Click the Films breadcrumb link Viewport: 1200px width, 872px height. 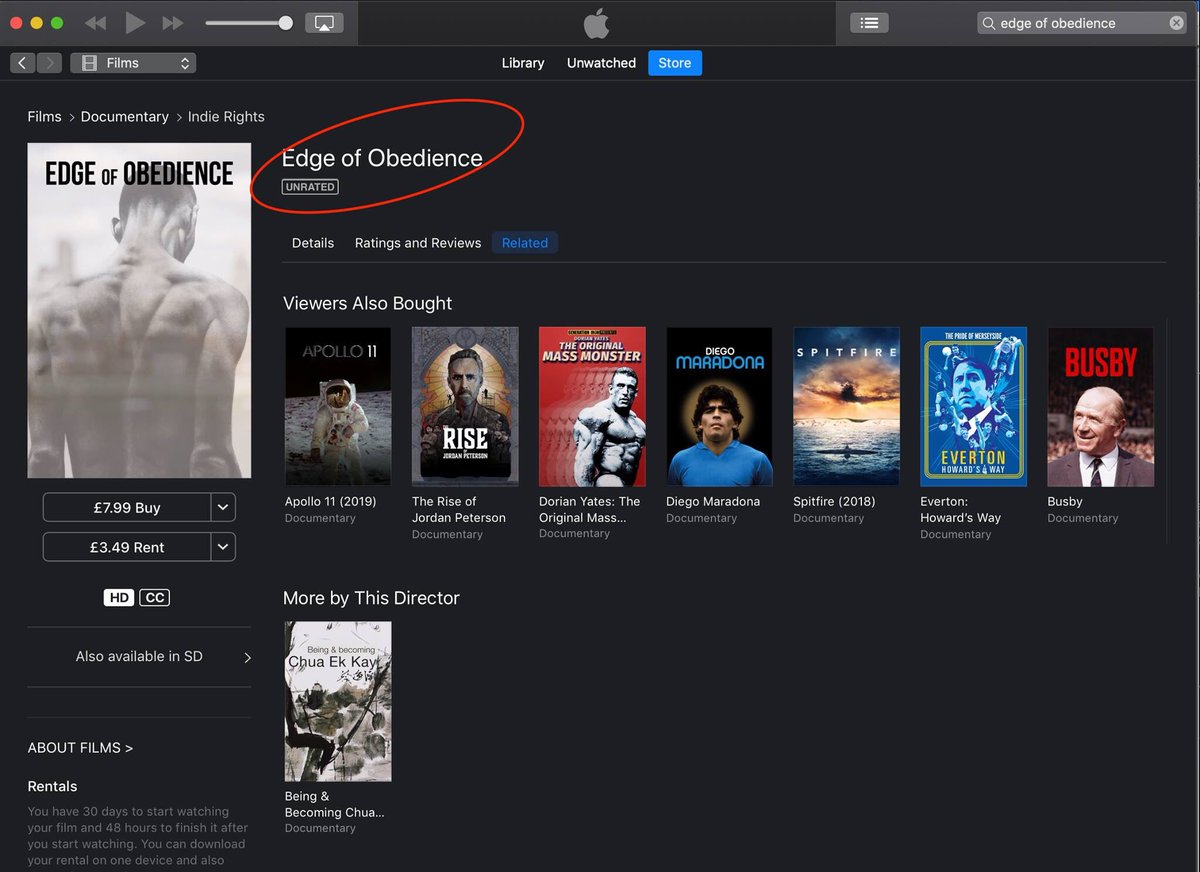click(x=44, y=117)
